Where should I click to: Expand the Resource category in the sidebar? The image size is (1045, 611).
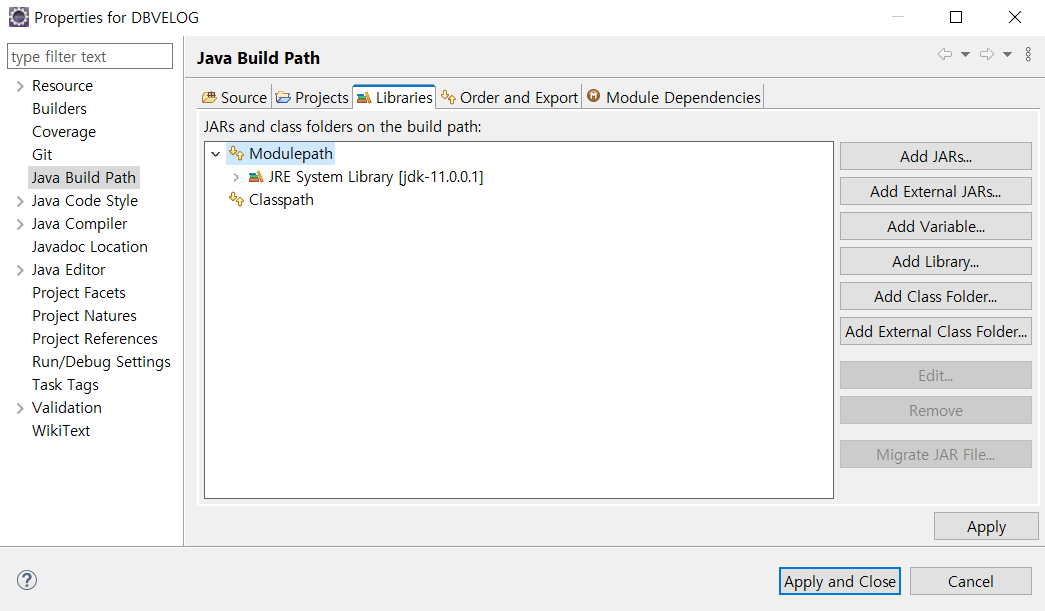(x=18, y=85)
